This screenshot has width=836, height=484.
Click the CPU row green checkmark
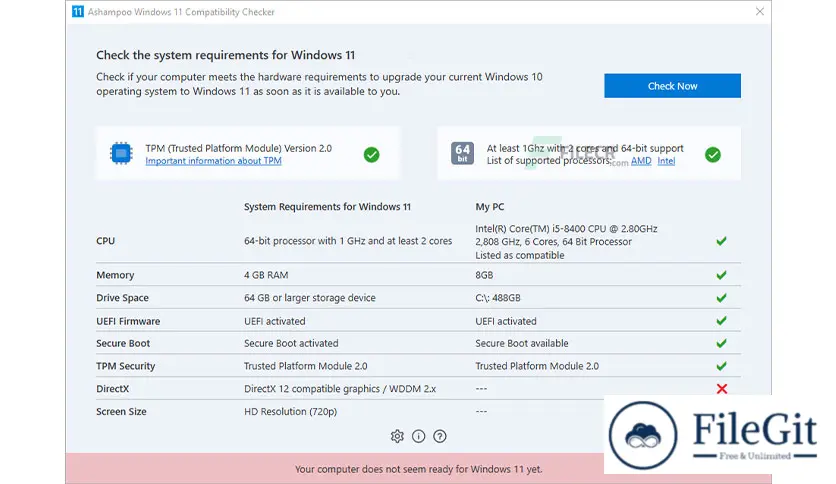point(721,241)
